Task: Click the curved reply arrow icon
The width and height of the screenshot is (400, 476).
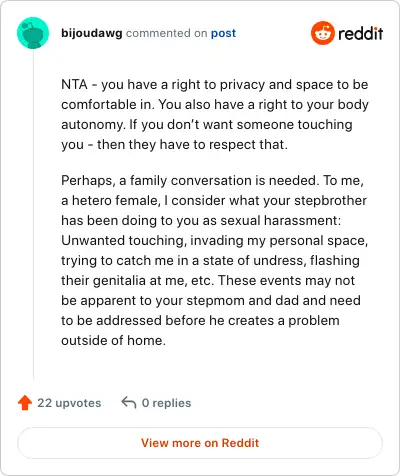Action: tap(129, 403)
